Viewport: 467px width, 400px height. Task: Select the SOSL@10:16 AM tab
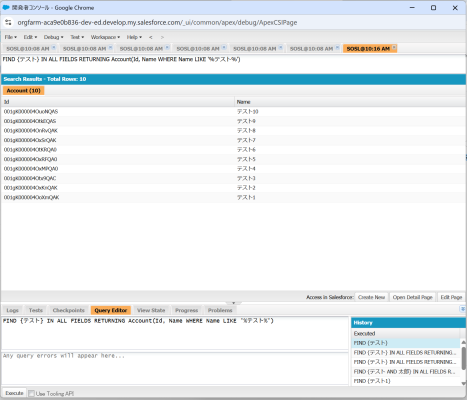(x=368, y=49)
